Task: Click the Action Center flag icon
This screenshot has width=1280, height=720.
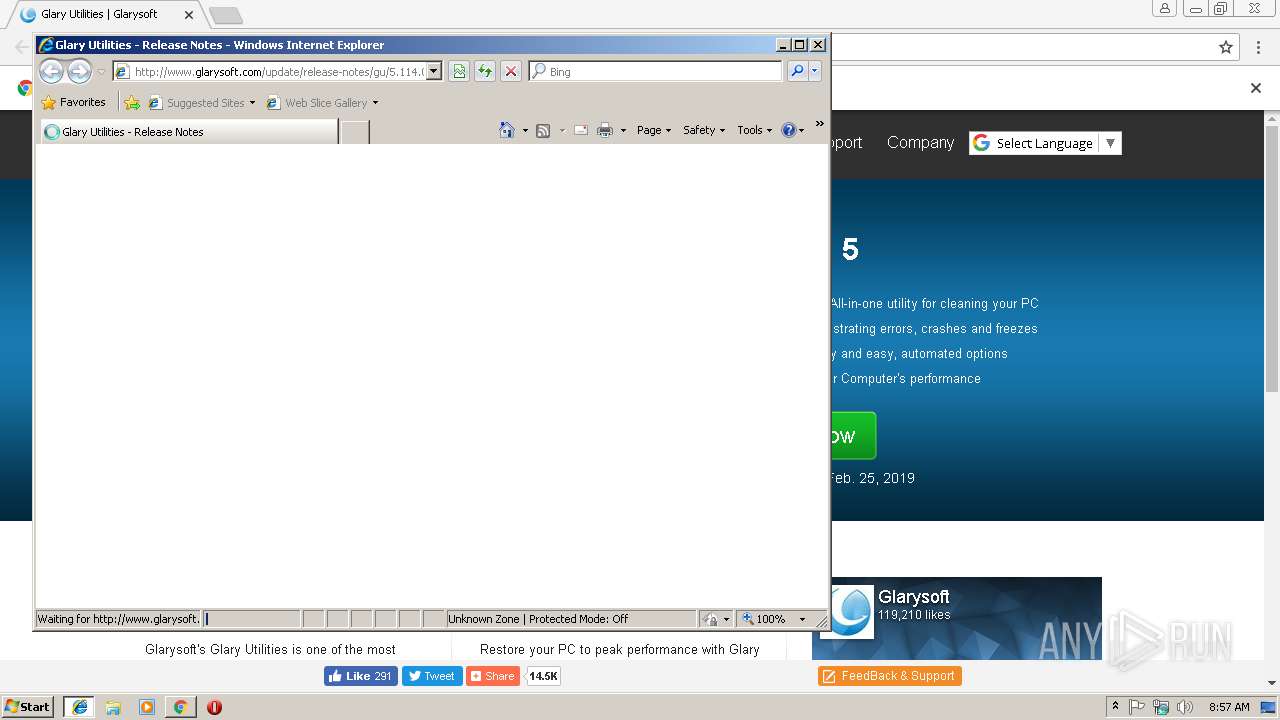Action: 1137,707
